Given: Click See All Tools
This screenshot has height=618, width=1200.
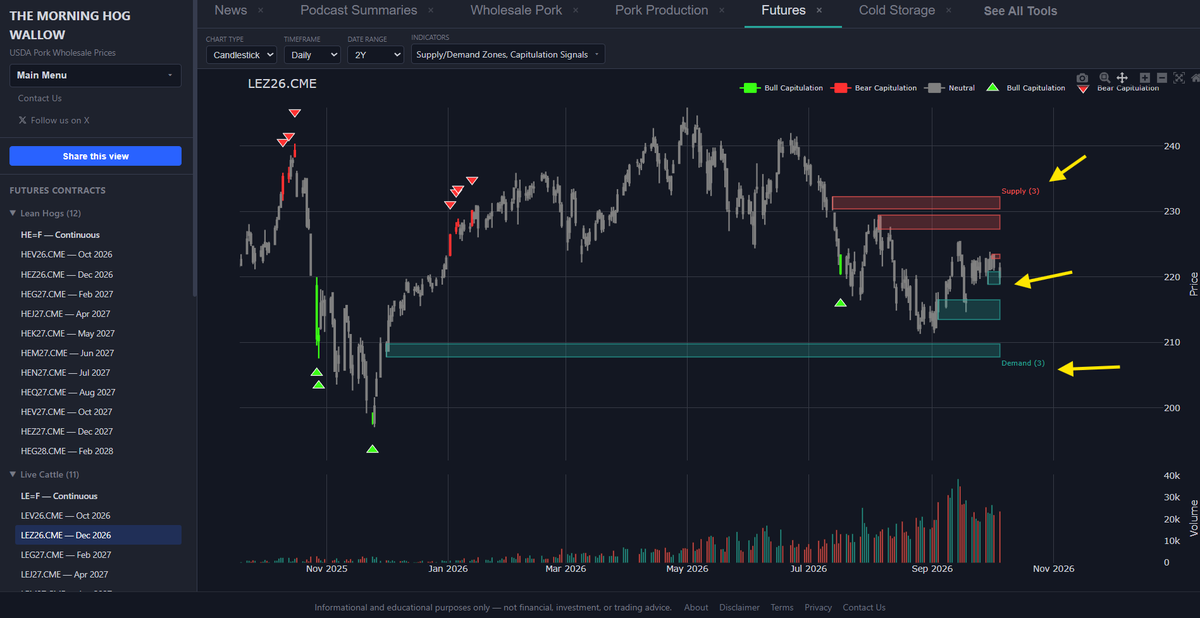Looking at the screenshot, I should [x=1020, y=11].
